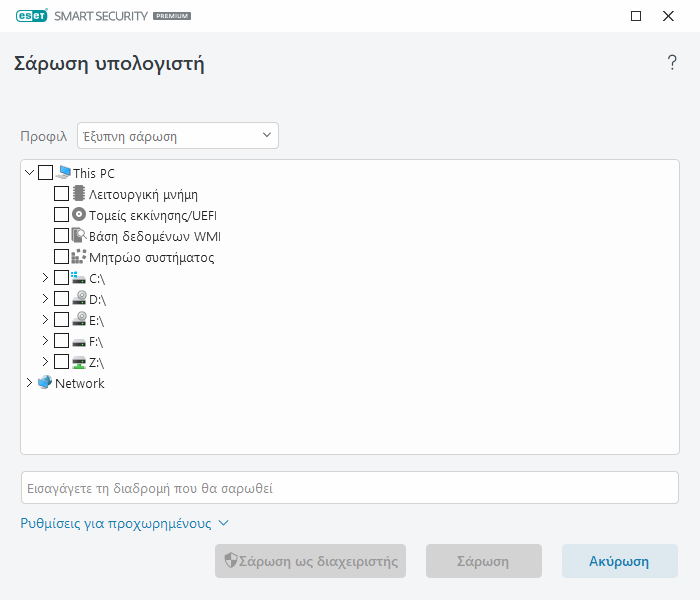Enable the Λειτουργική μνήμη checkbox
The height and width of the screenshot is (600, 700).
tap(61, 194)
